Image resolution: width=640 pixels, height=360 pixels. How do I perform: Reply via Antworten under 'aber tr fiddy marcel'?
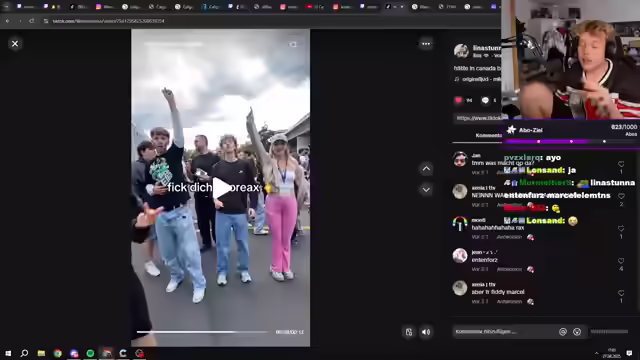(509, 302)
